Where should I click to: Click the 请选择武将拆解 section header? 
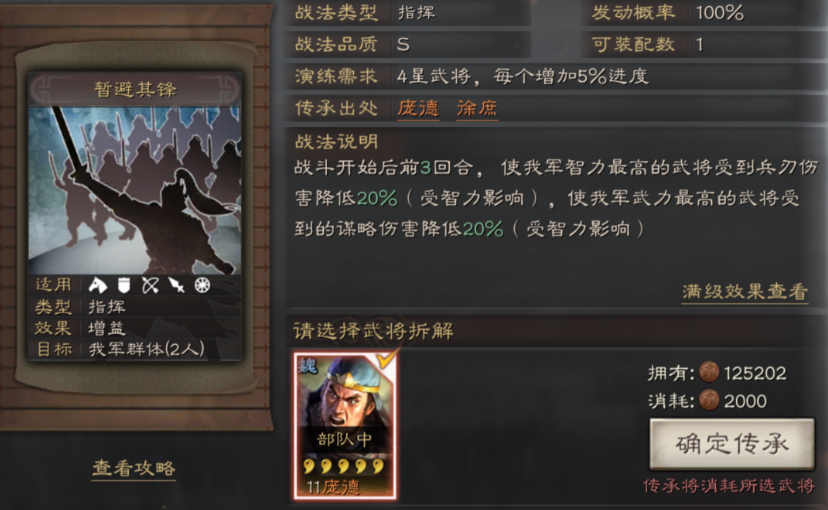[373, 331]
